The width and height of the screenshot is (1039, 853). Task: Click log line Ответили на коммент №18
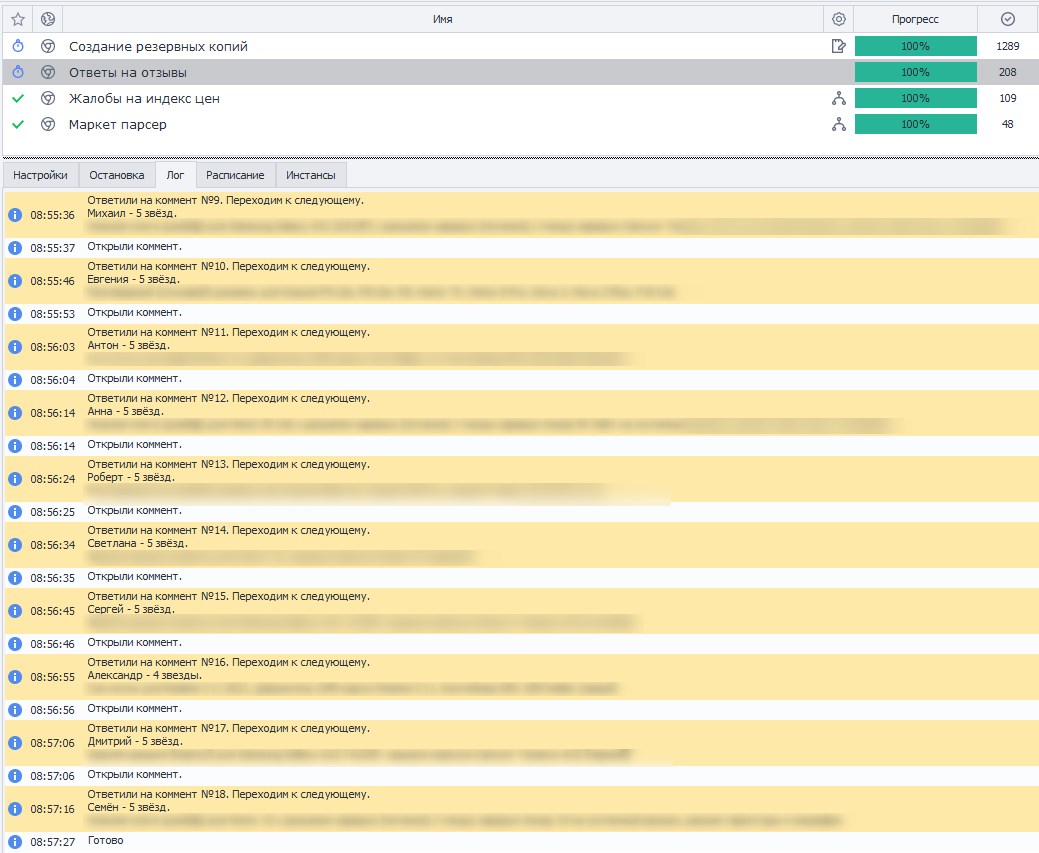click(229, 794)
